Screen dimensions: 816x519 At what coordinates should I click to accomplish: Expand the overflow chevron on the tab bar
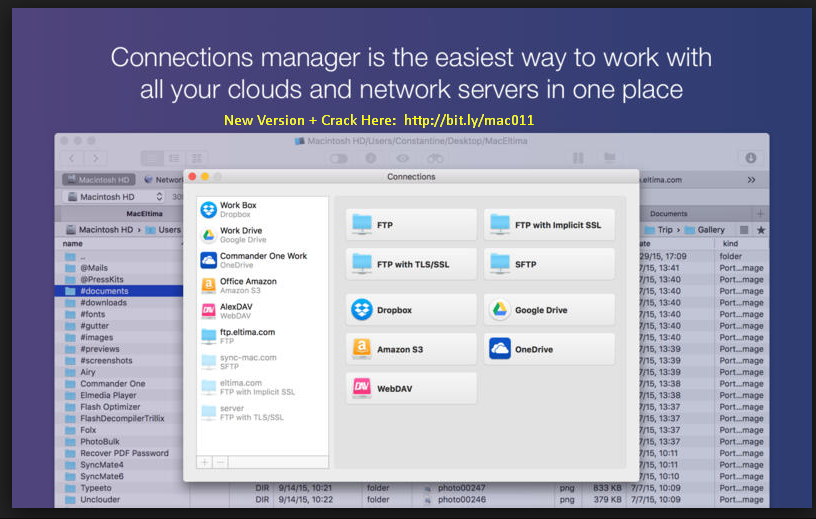pos(751,179)
